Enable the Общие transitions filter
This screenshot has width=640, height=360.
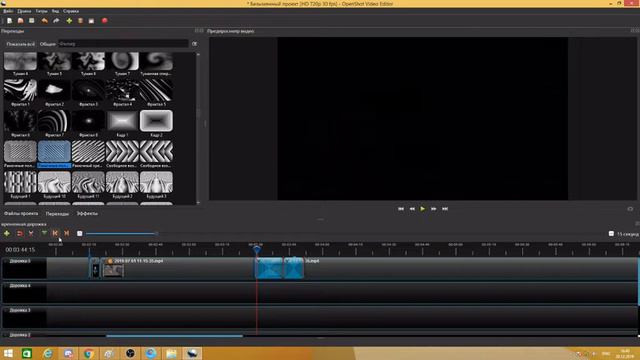click(x=48, y=44)
